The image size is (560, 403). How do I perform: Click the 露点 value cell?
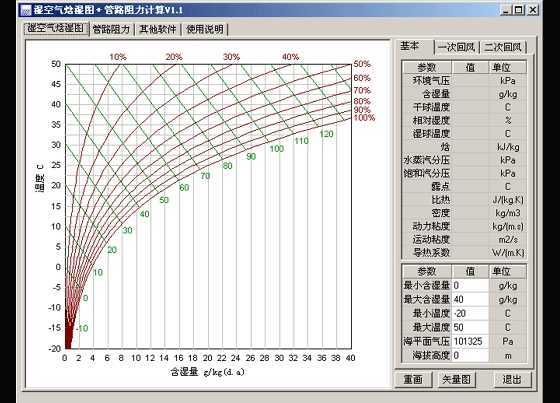point(470,186)
